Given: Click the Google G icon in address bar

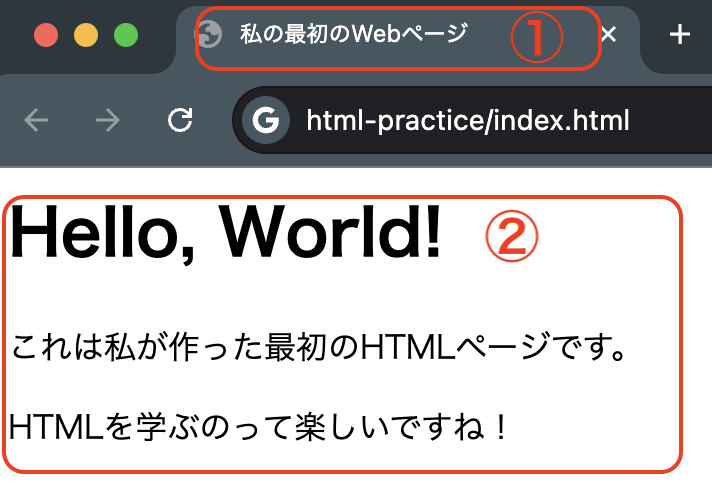Looking at the screenshot, I should point(265,121).
